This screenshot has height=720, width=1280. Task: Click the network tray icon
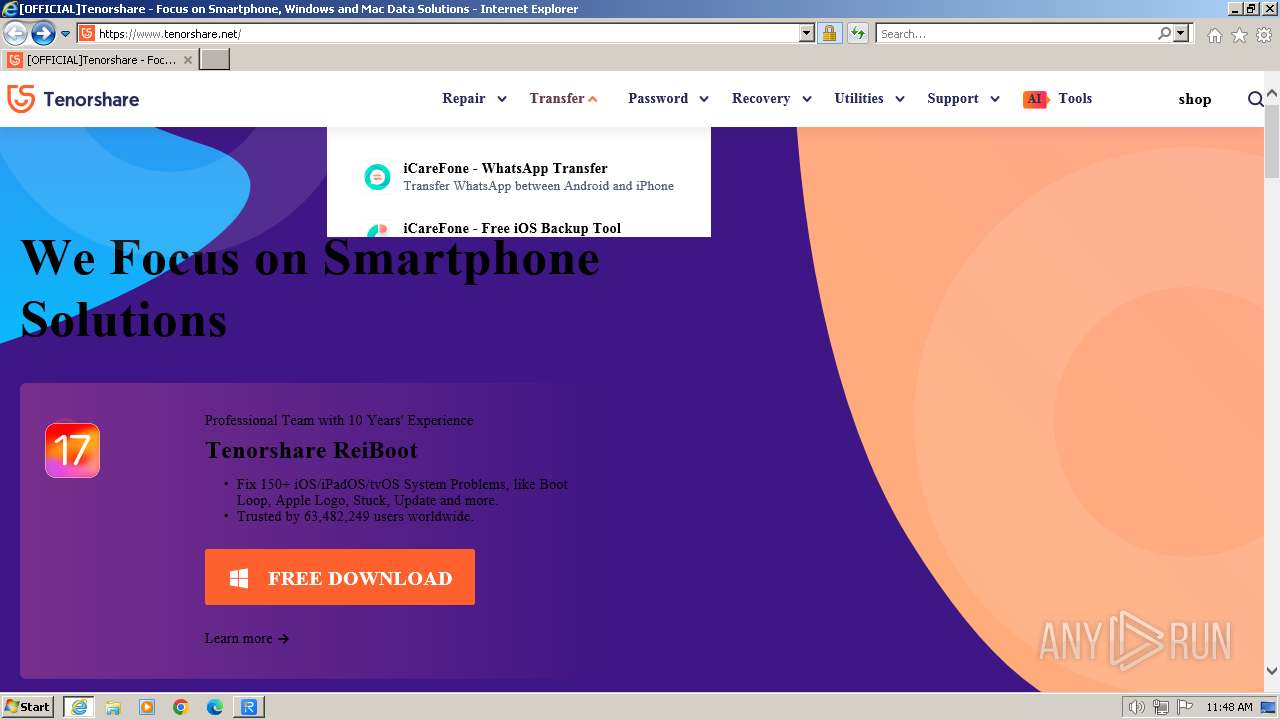click(x=1161, y=707)
